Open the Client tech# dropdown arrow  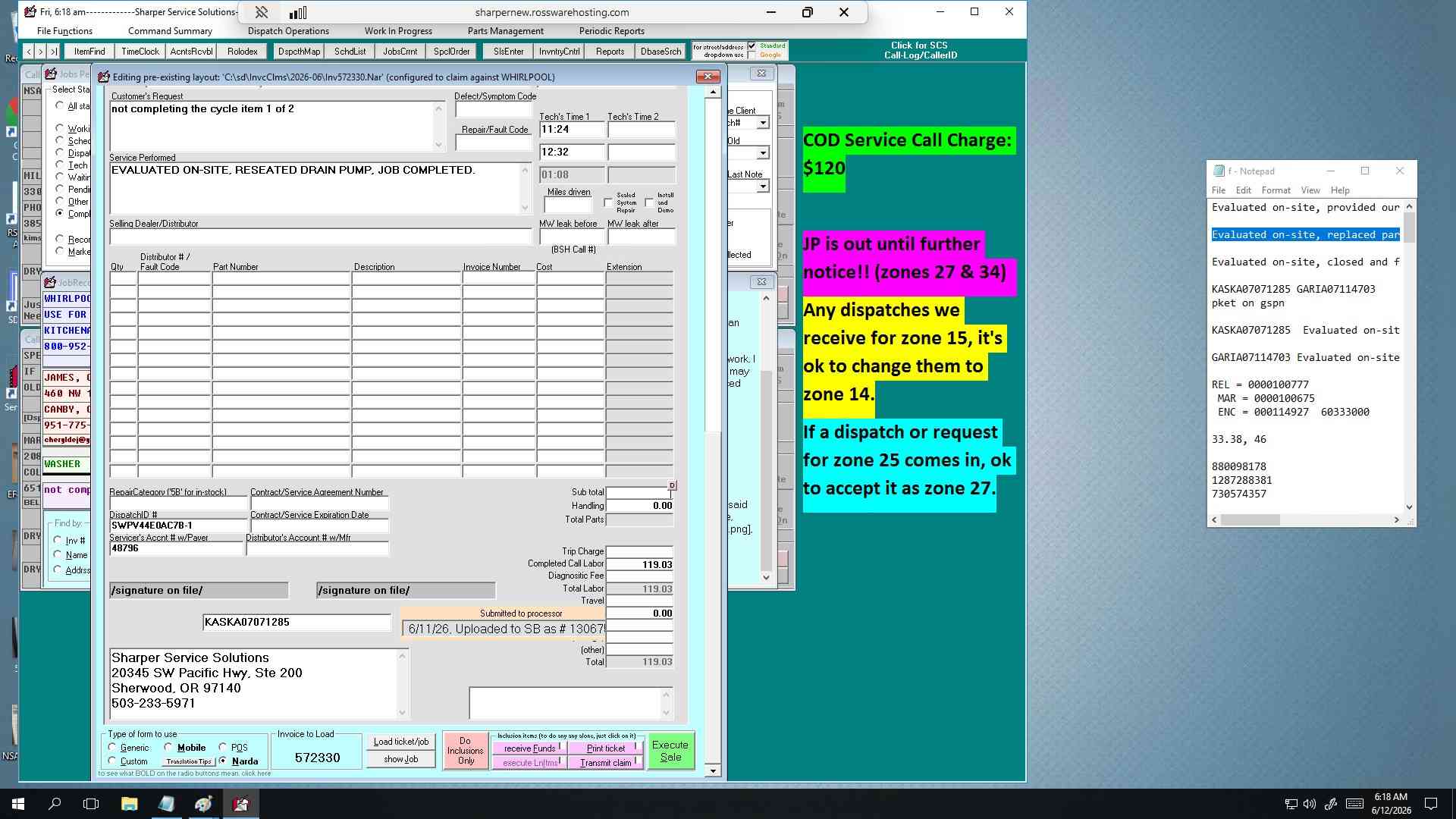[763, 123]
